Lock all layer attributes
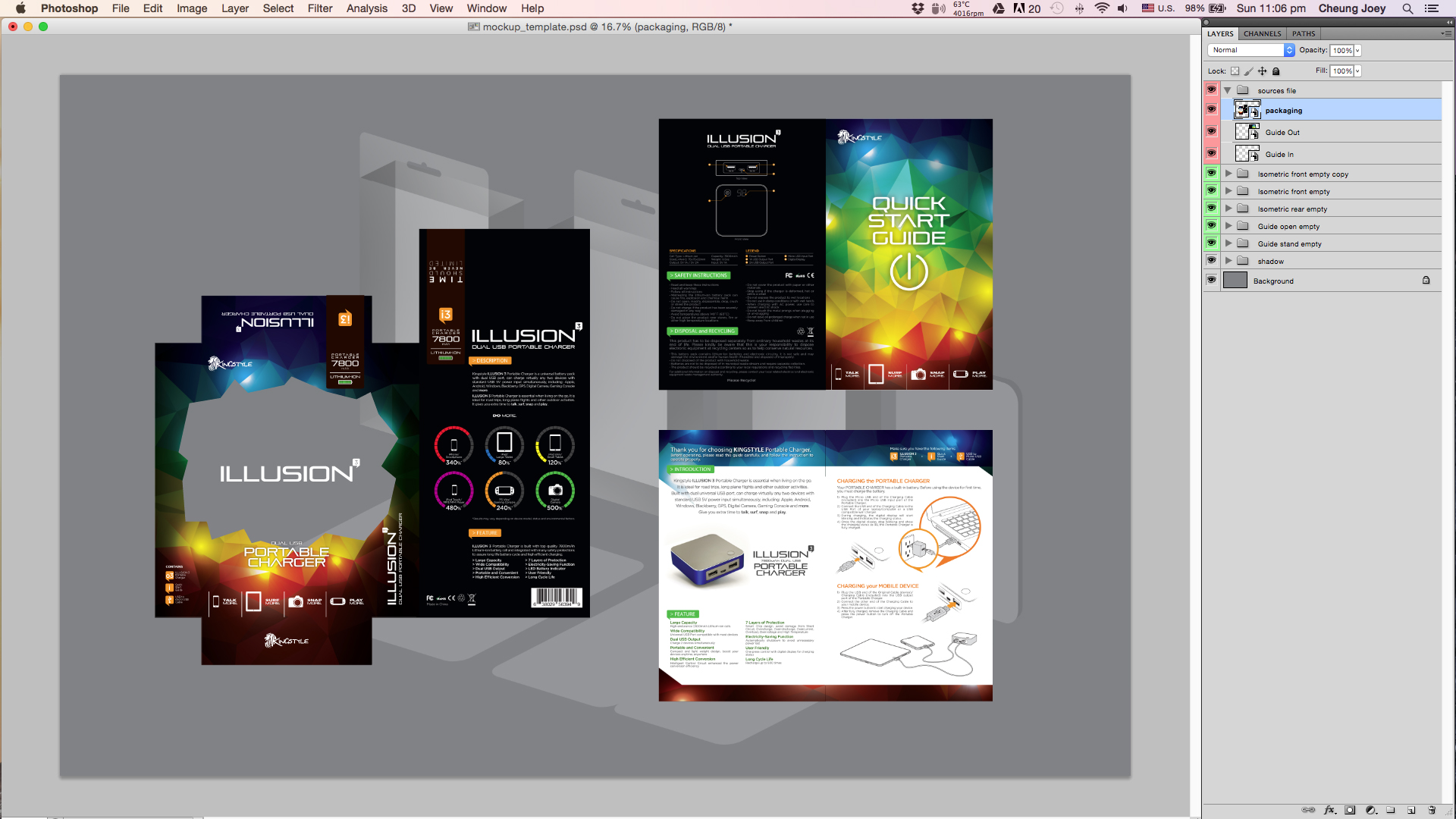 (x=1276, y=71)
